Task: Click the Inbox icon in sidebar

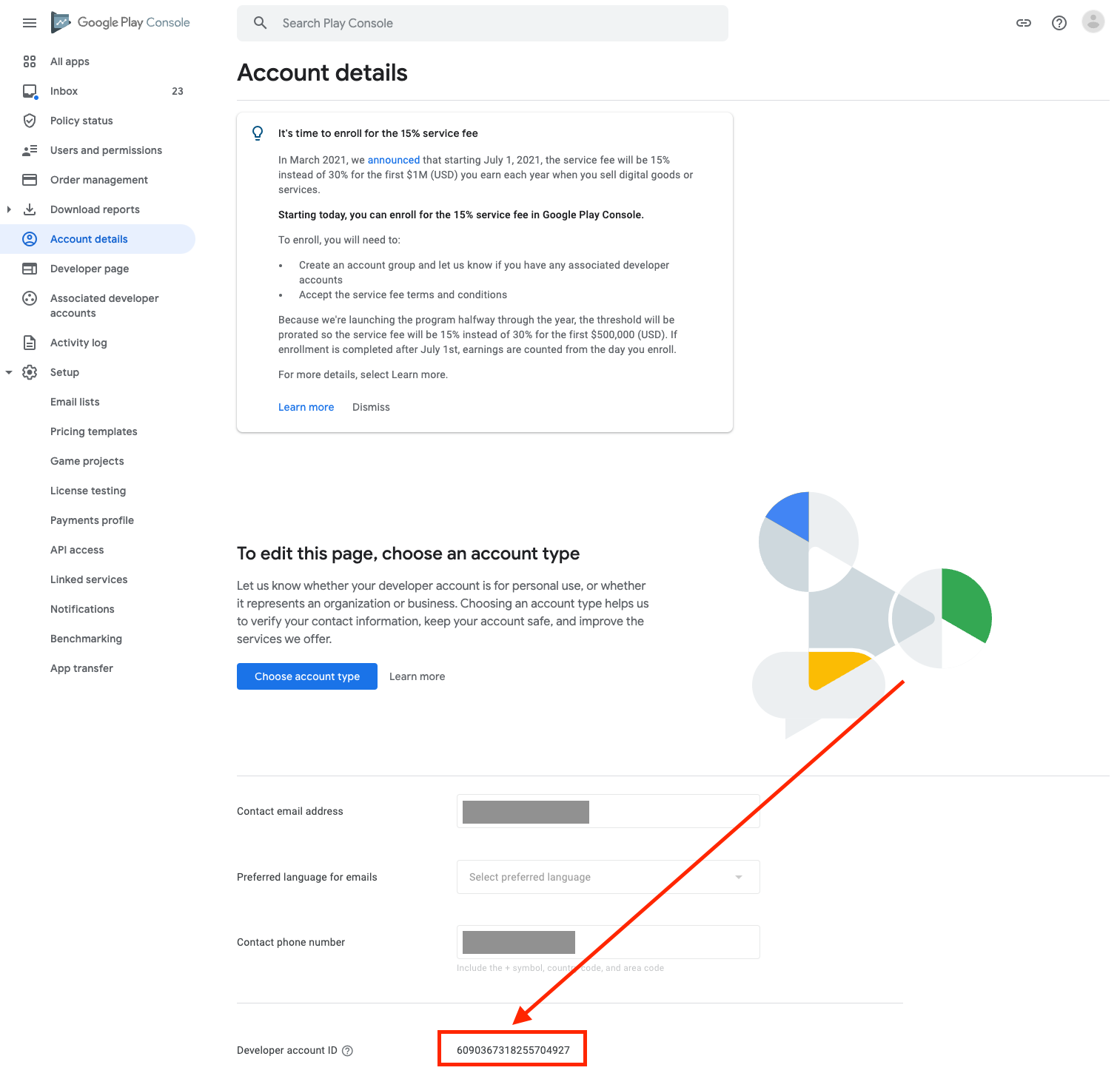Action: pyautogui.click(x=30, y=91)
